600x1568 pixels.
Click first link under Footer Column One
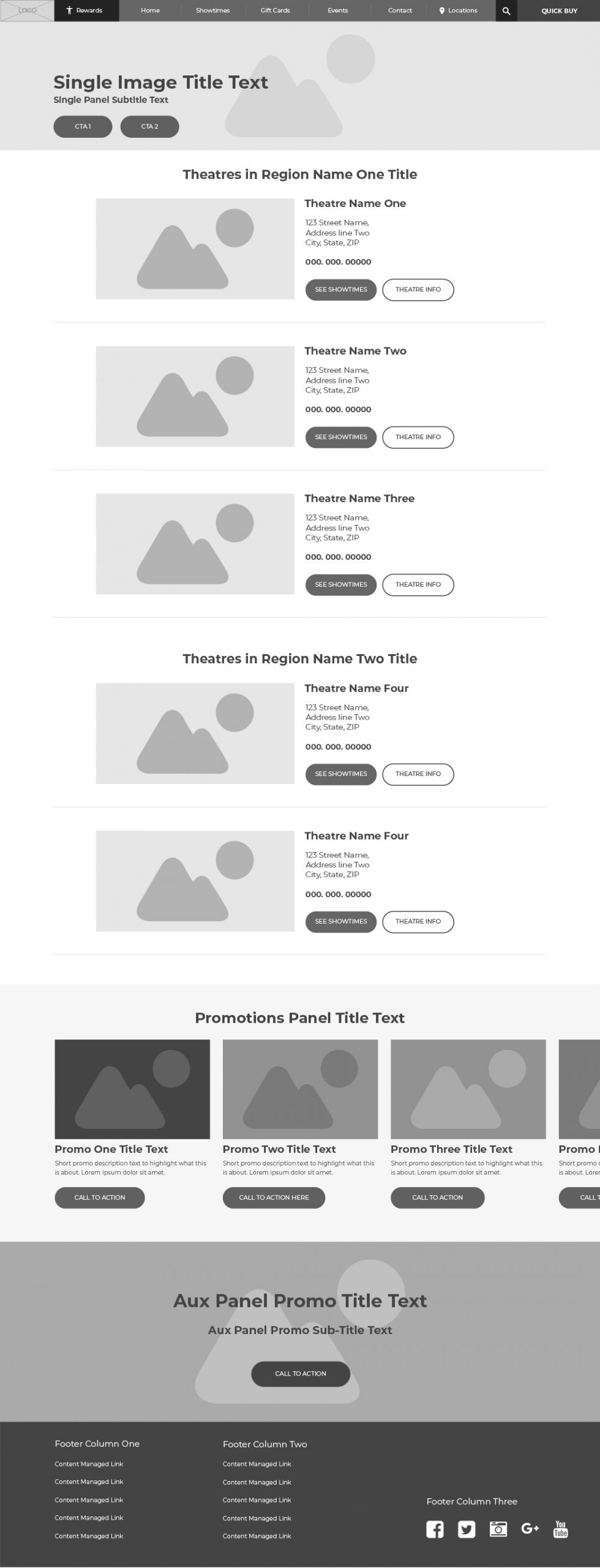click(89, 1464)
